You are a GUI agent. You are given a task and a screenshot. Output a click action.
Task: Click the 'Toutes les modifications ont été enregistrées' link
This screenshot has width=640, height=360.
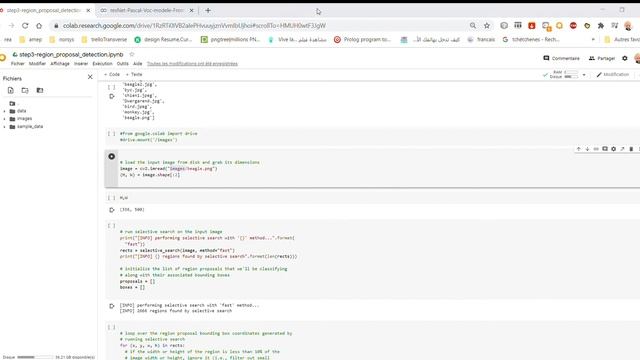[x=192, y=64]
